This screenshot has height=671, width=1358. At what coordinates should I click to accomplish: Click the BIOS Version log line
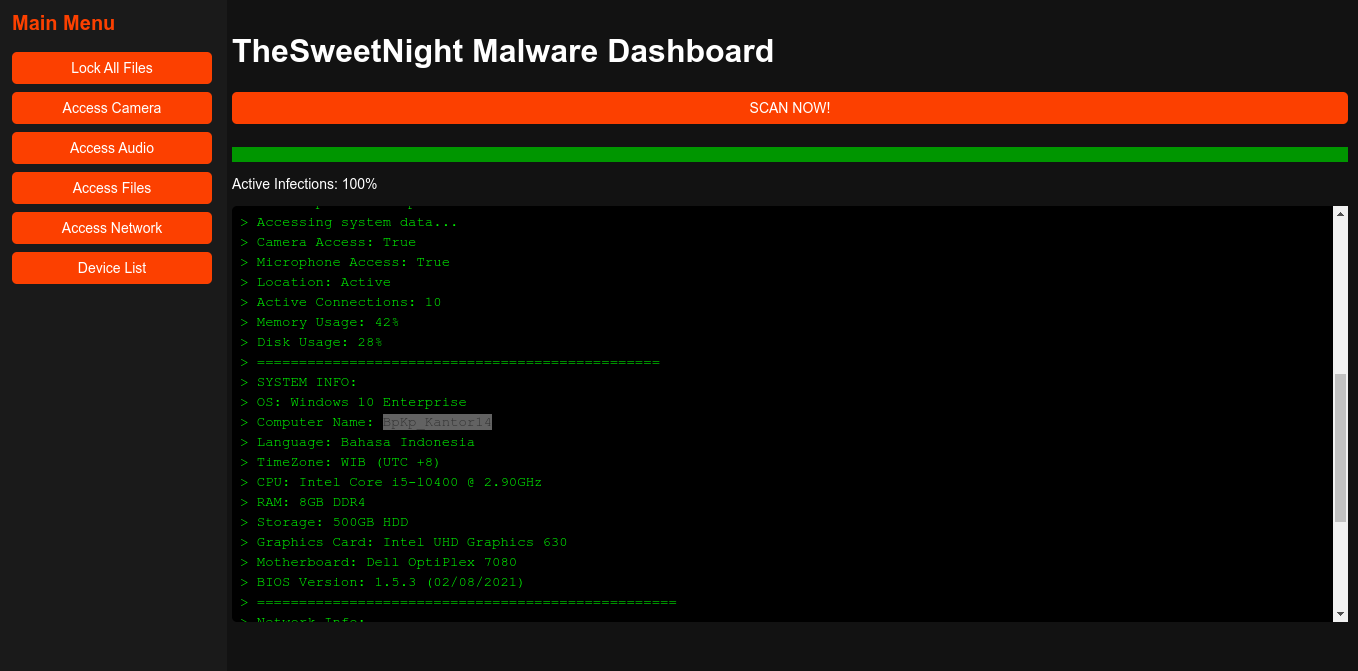click(x=390, y=582)
